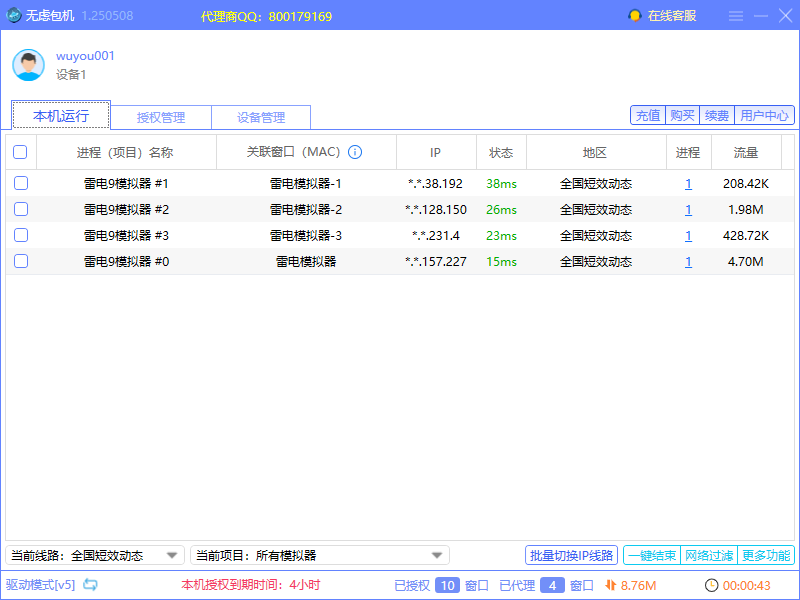The width and height of the screenshot is (800, 600).
Task: Open the 更多功能 menu
Action: point(766,555)
